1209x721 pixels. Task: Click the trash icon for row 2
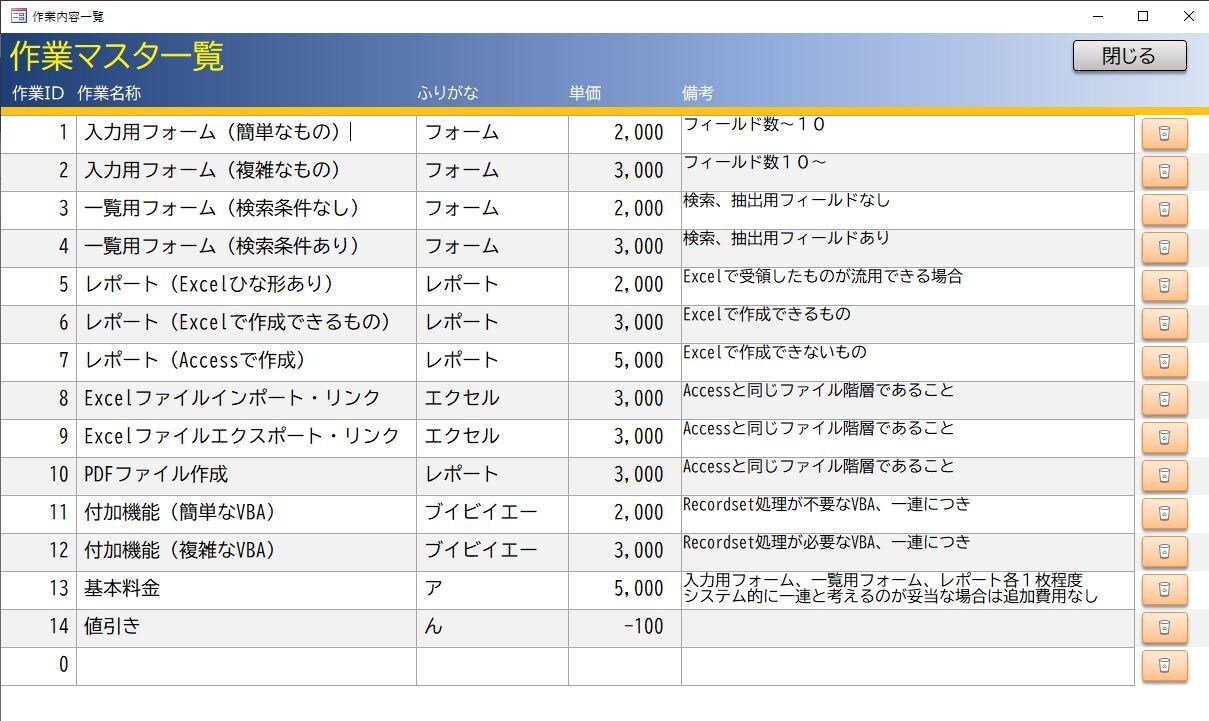(1164, 172)
